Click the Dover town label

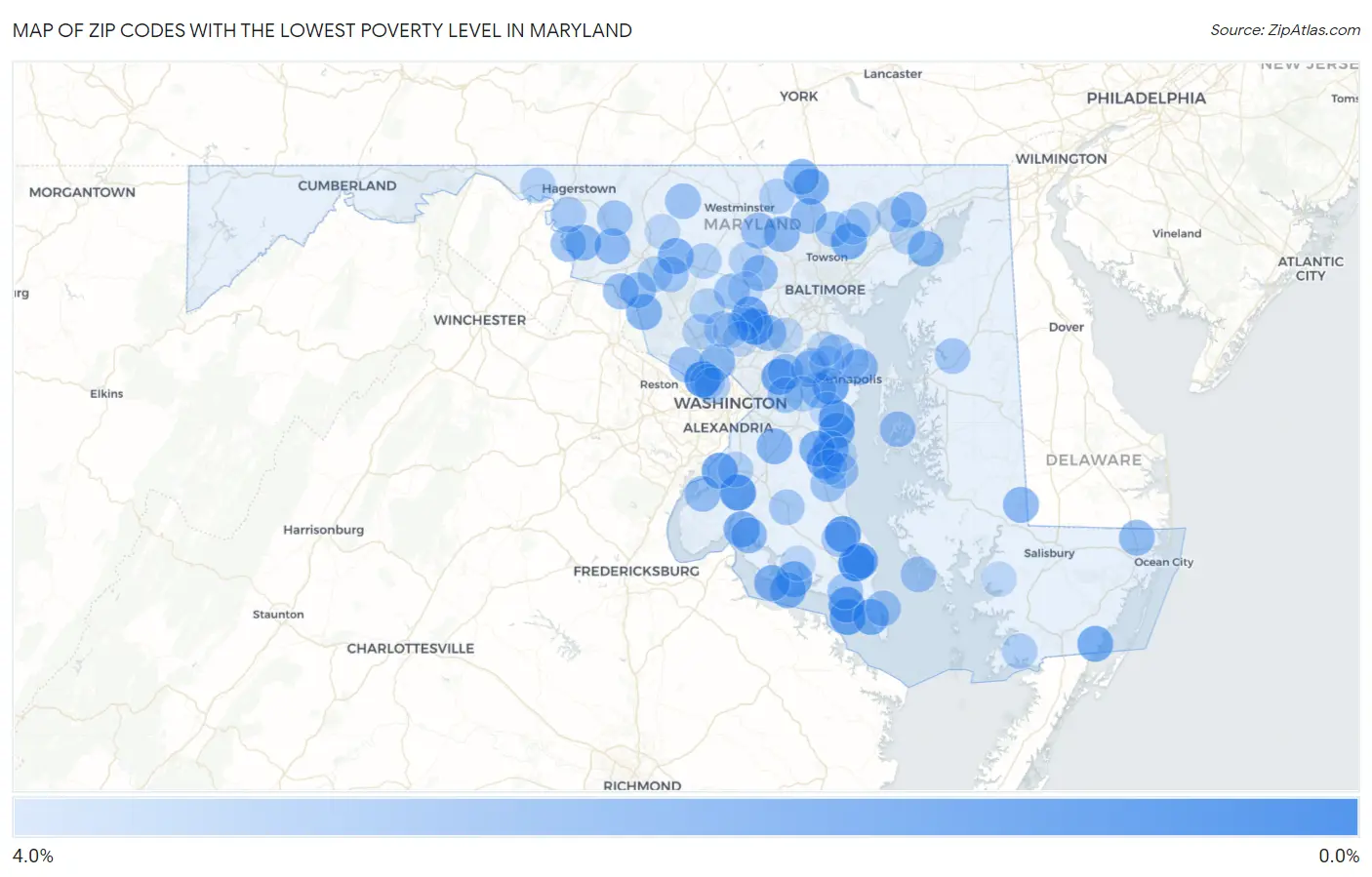[1066, 328]
